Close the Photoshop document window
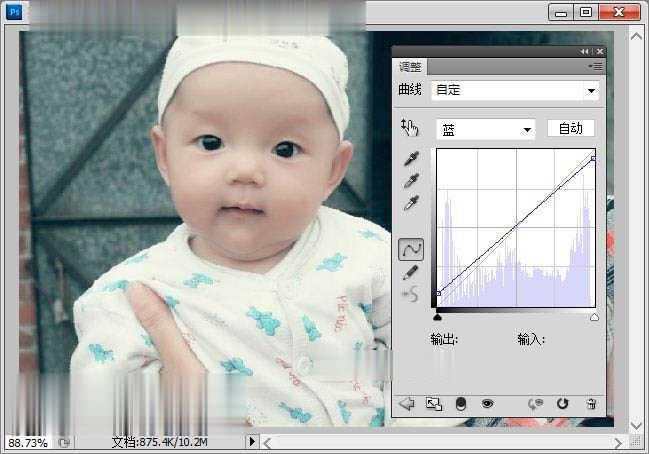 (x=619, y=12)
